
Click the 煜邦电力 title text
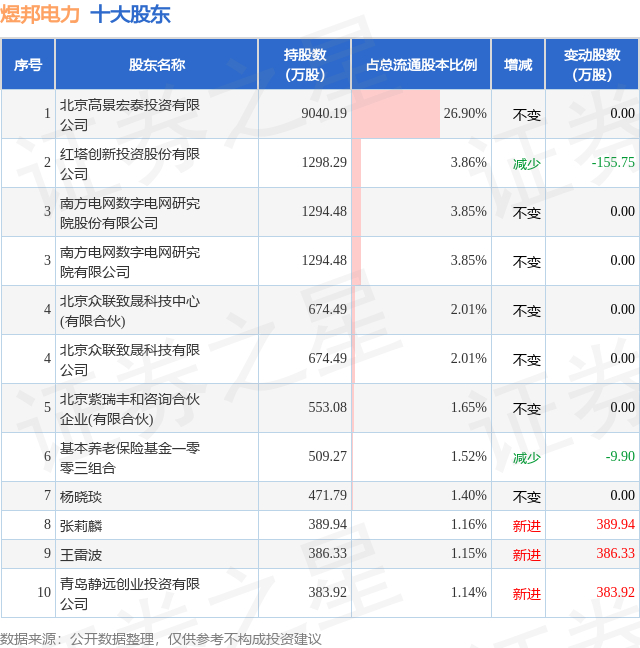[40, 15]
